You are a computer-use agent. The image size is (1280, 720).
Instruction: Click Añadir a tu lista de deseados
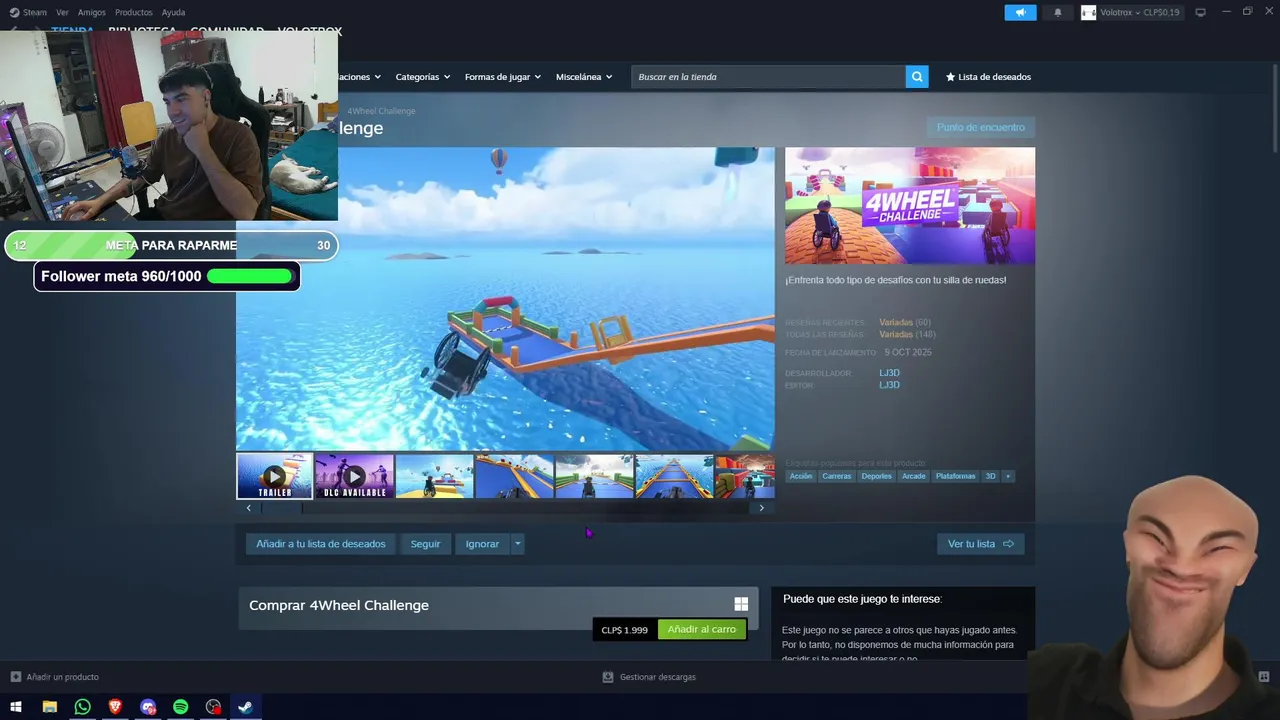320,544
